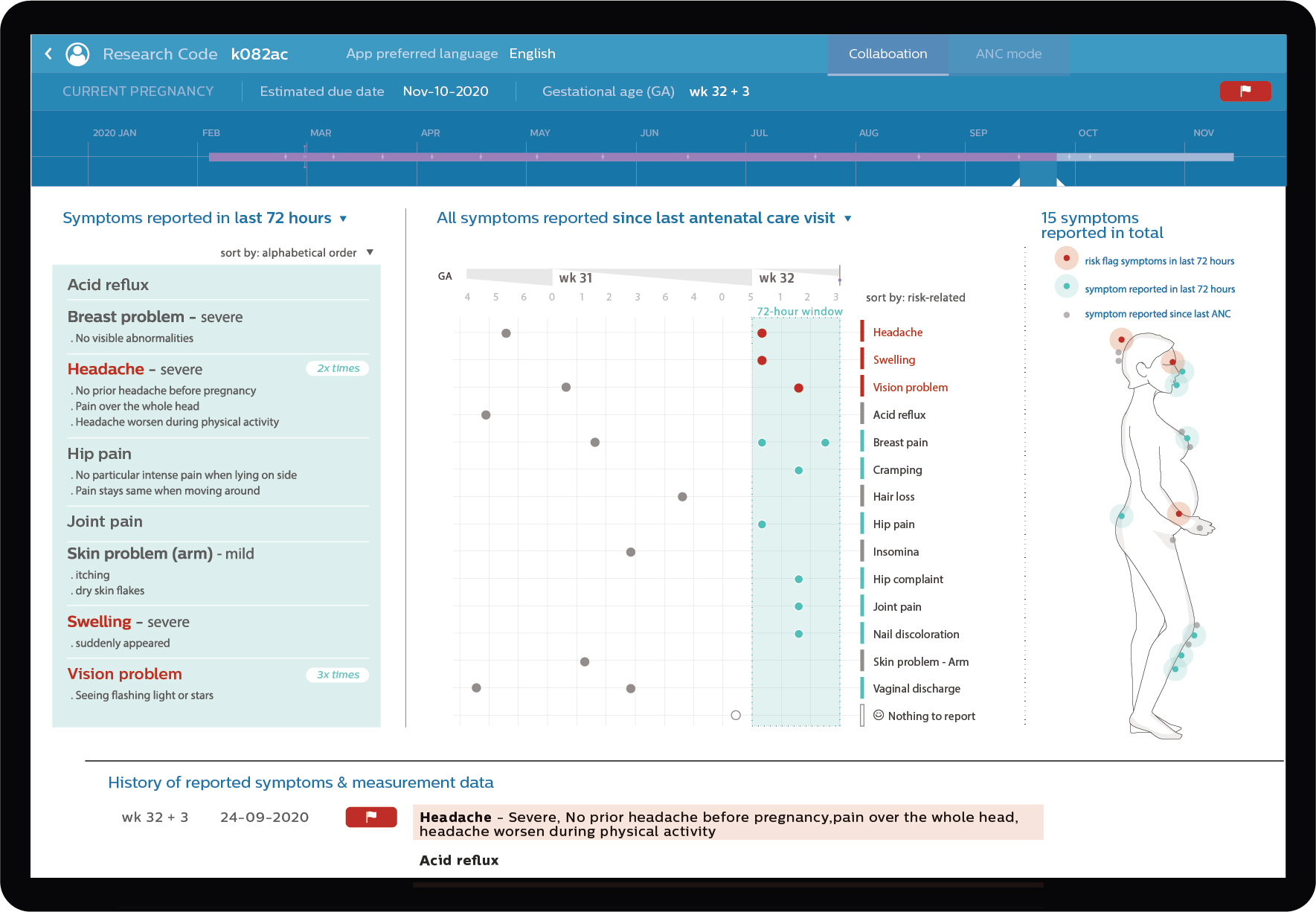Image resolution: width=1316 pixels, height=912 pixels.
Task: Open the sort by alphabetical order dropdown
Action: pyautogui.click(x=370, y=252)
